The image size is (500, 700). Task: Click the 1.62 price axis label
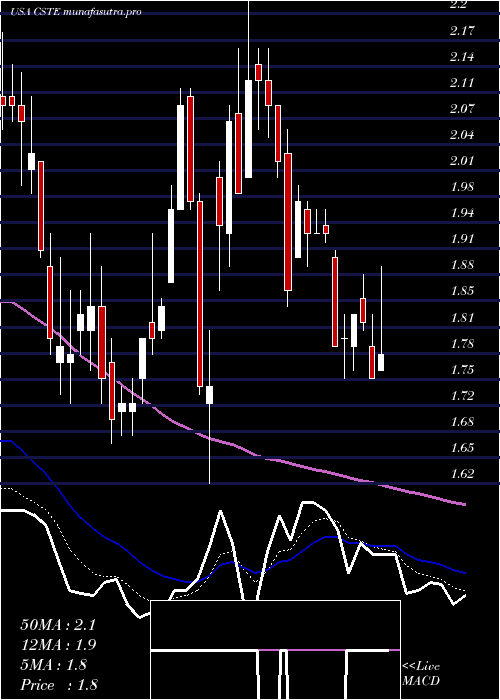(x=462, y=473)
